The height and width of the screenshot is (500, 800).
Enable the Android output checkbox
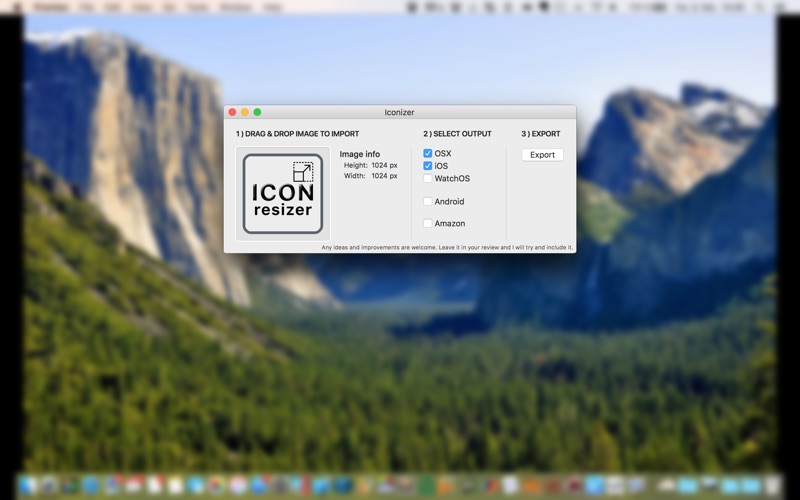[428, 202]
